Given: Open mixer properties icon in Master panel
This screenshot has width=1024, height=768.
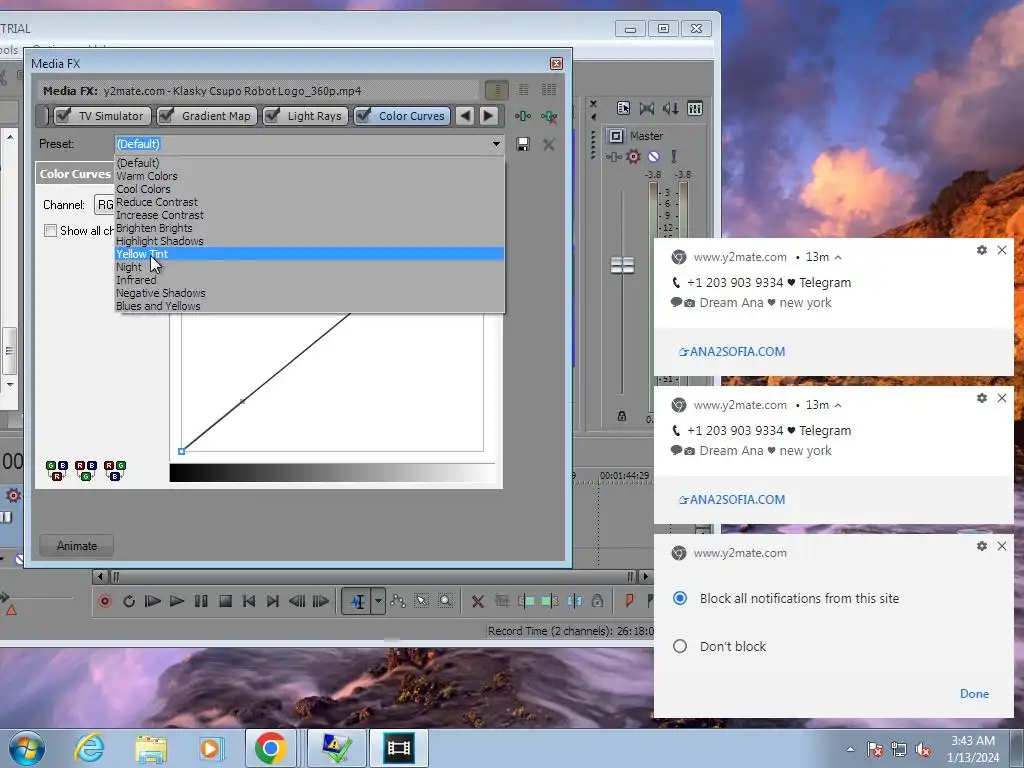Looking at the screenshot, I should 623,108.
